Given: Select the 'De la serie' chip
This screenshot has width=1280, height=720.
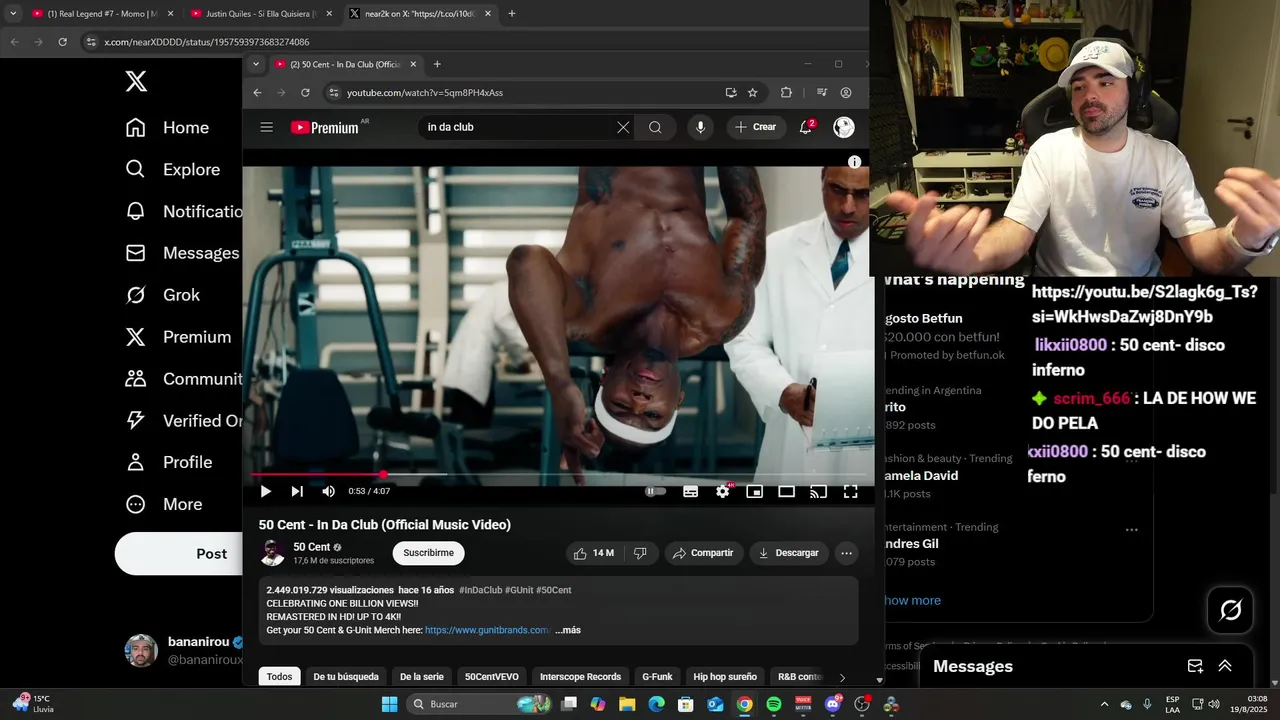Looking at the screenshot, I should tap(422, 677).
